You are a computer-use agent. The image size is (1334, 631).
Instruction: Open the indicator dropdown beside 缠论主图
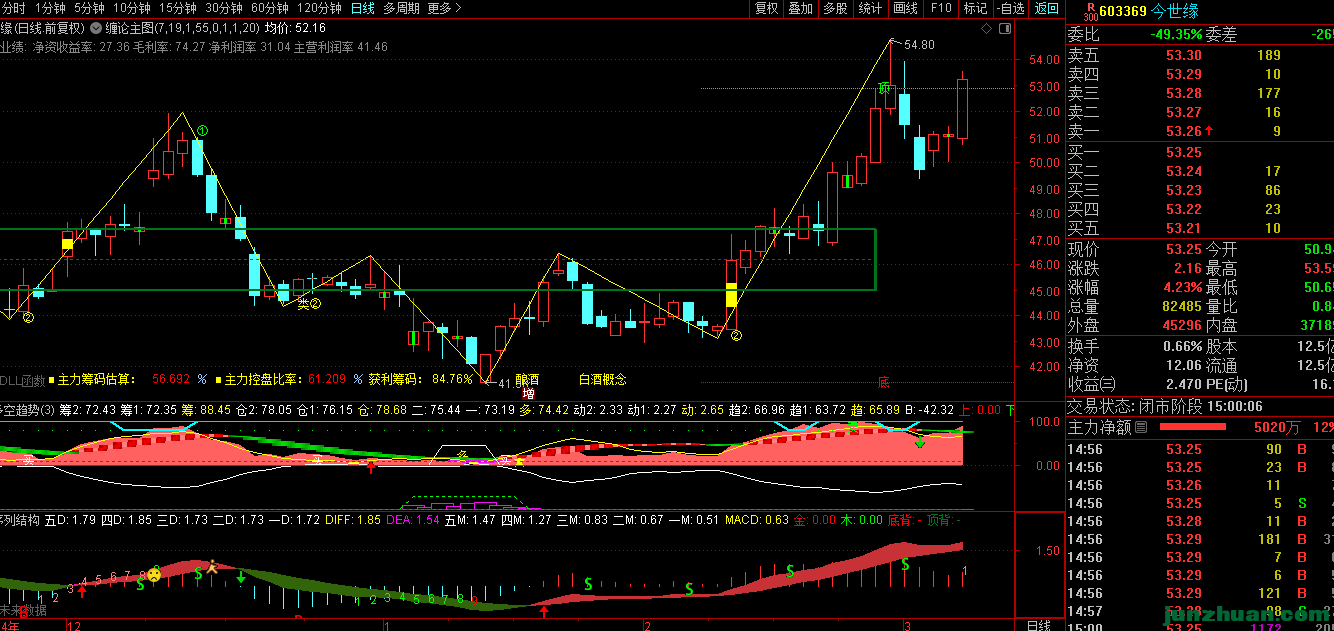click(96, 29)
